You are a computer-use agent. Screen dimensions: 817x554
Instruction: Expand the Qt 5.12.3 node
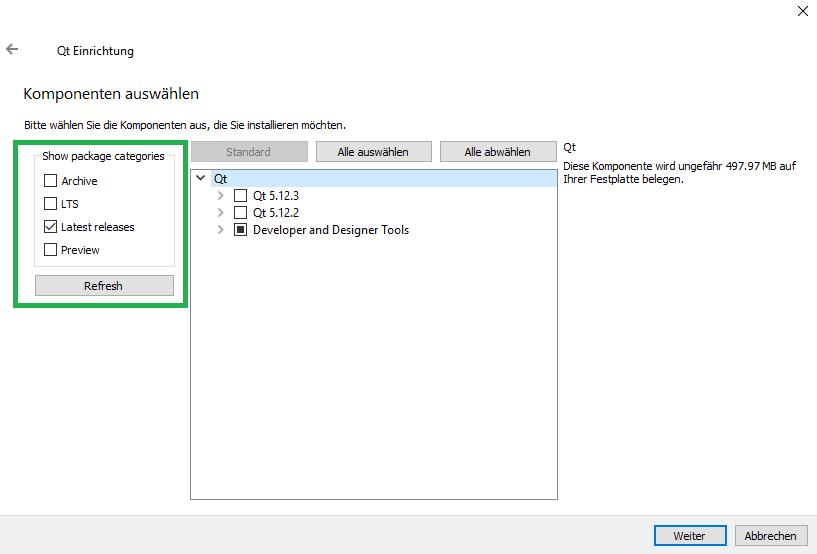coord(220,195)
